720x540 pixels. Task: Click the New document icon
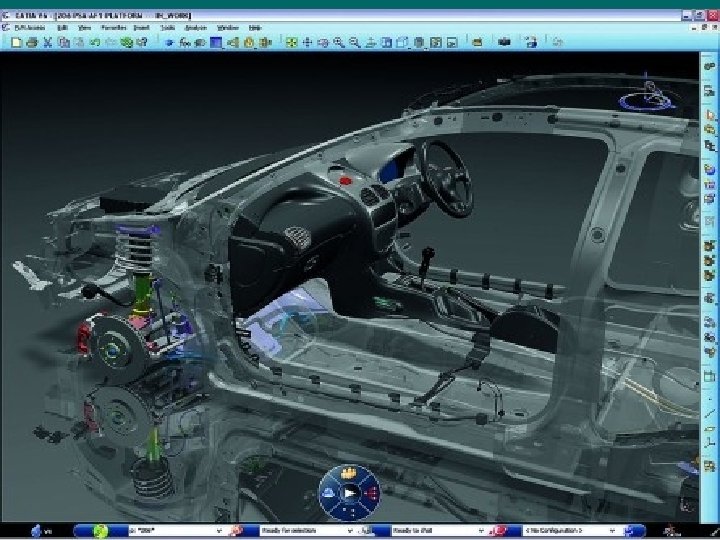(x=16, y=43)
